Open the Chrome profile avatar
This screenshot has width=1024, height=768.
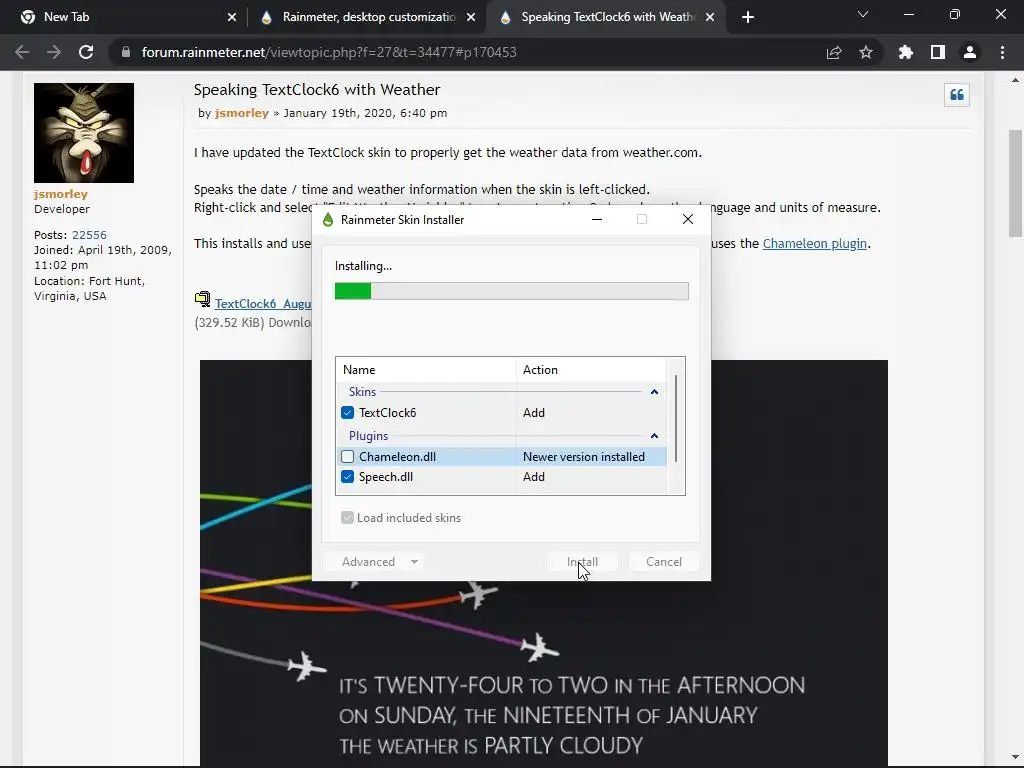(x=970, y=52)
